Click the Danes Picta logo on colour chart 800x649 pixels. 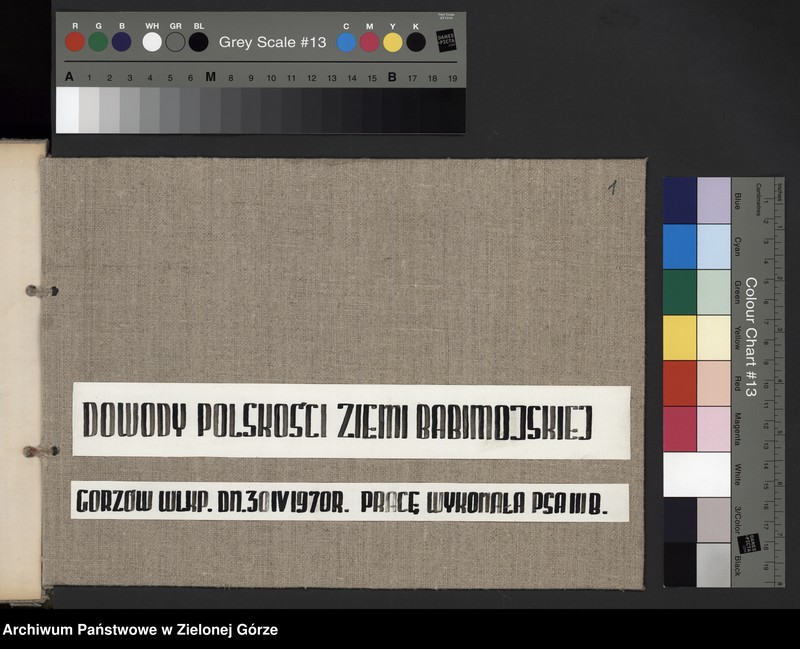[x=749, y=542]
